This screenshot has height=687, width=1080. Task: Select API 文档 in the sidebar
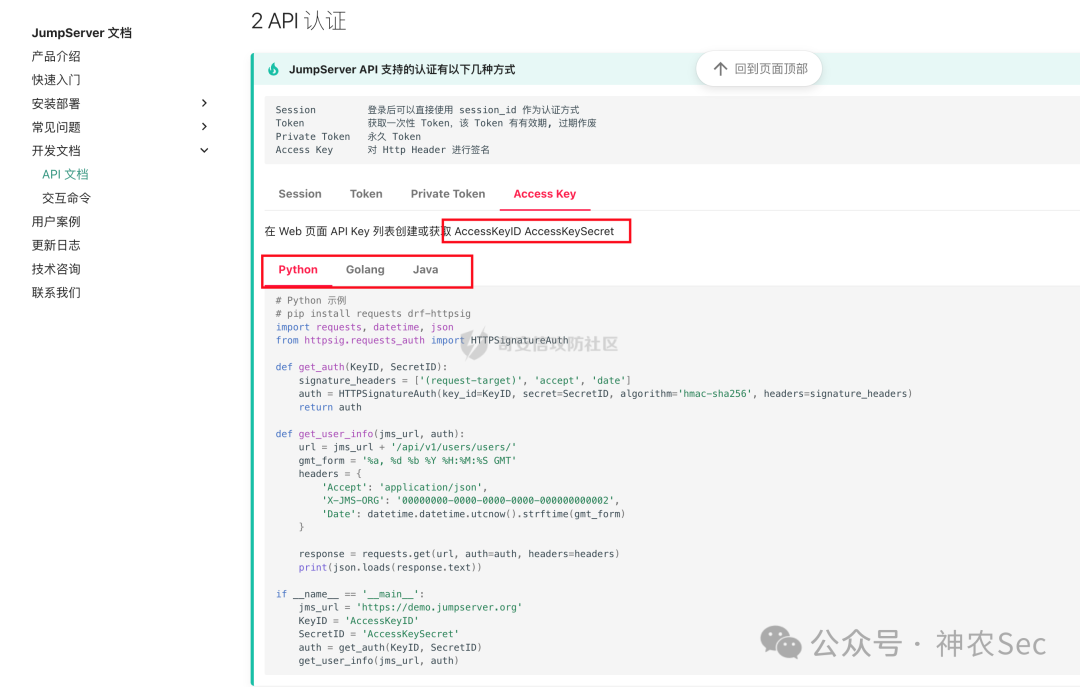65,174
